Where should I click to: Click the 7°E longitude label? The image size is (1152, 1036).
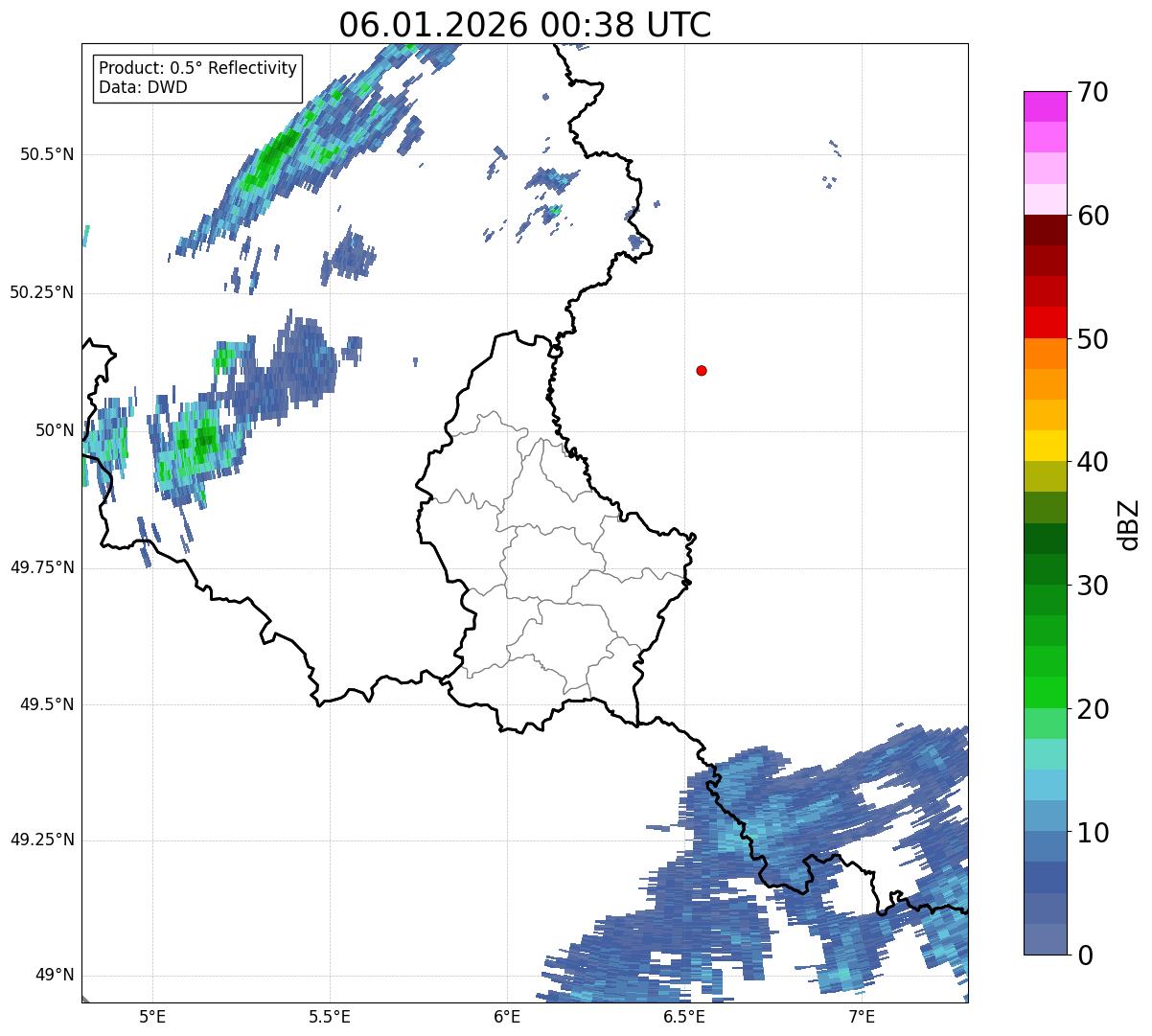click(862, 1016)
